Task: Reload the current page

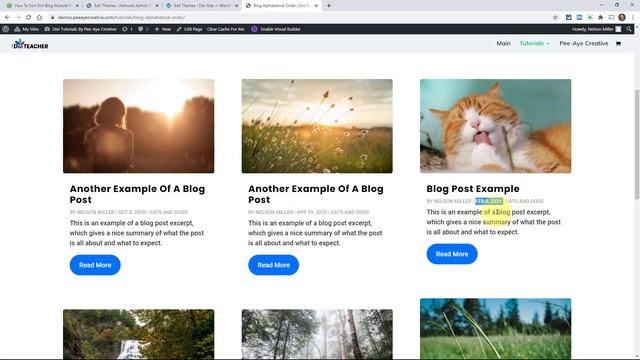Action: tap(29, 18)
